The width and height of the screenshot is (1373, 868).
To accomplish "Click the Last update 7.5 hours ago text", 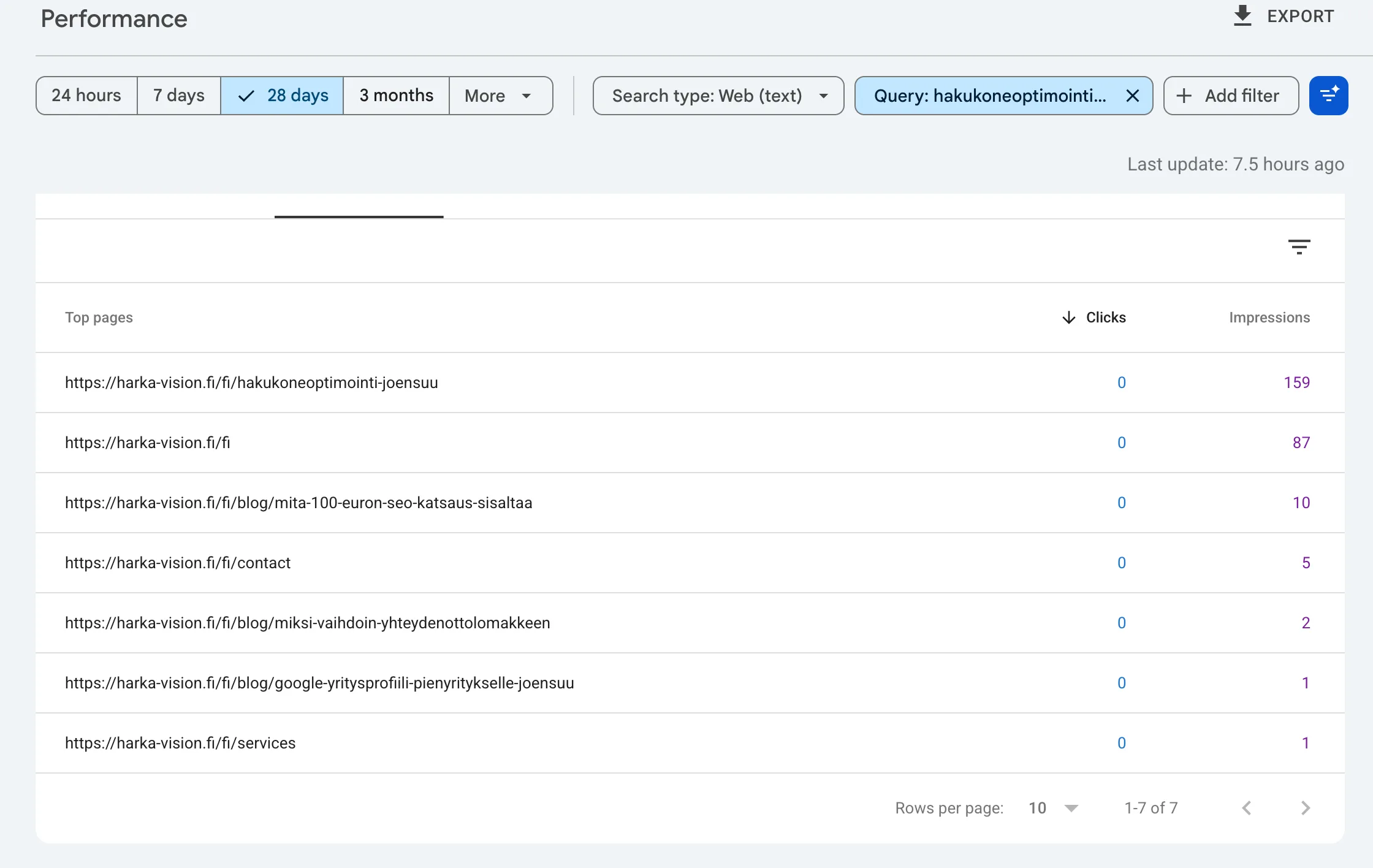I will 1236,164.
